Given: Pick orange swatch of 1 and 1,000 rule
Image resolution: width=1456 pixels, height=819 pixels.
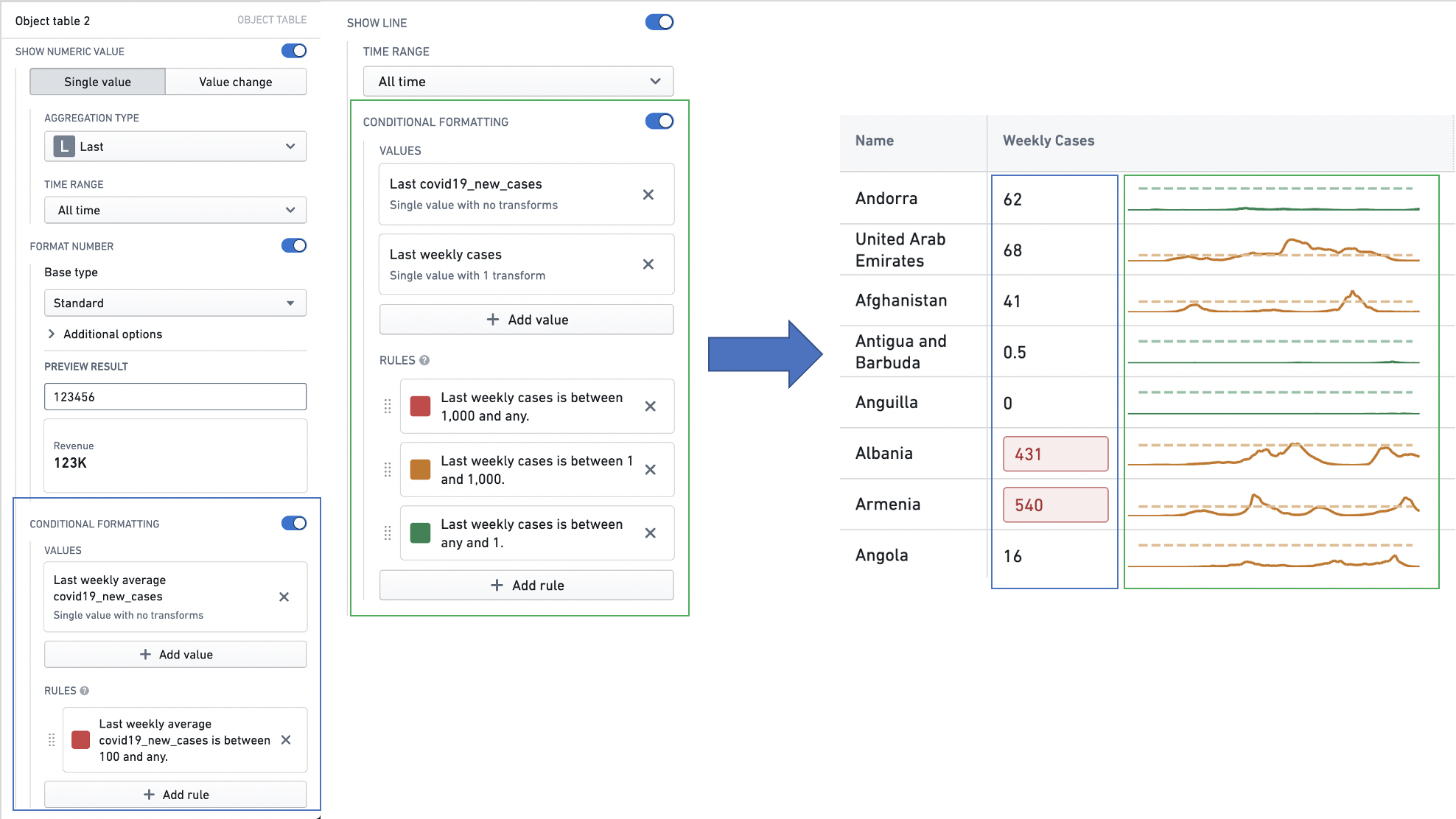Looking at the screenshot, I should tap(420, 470).
